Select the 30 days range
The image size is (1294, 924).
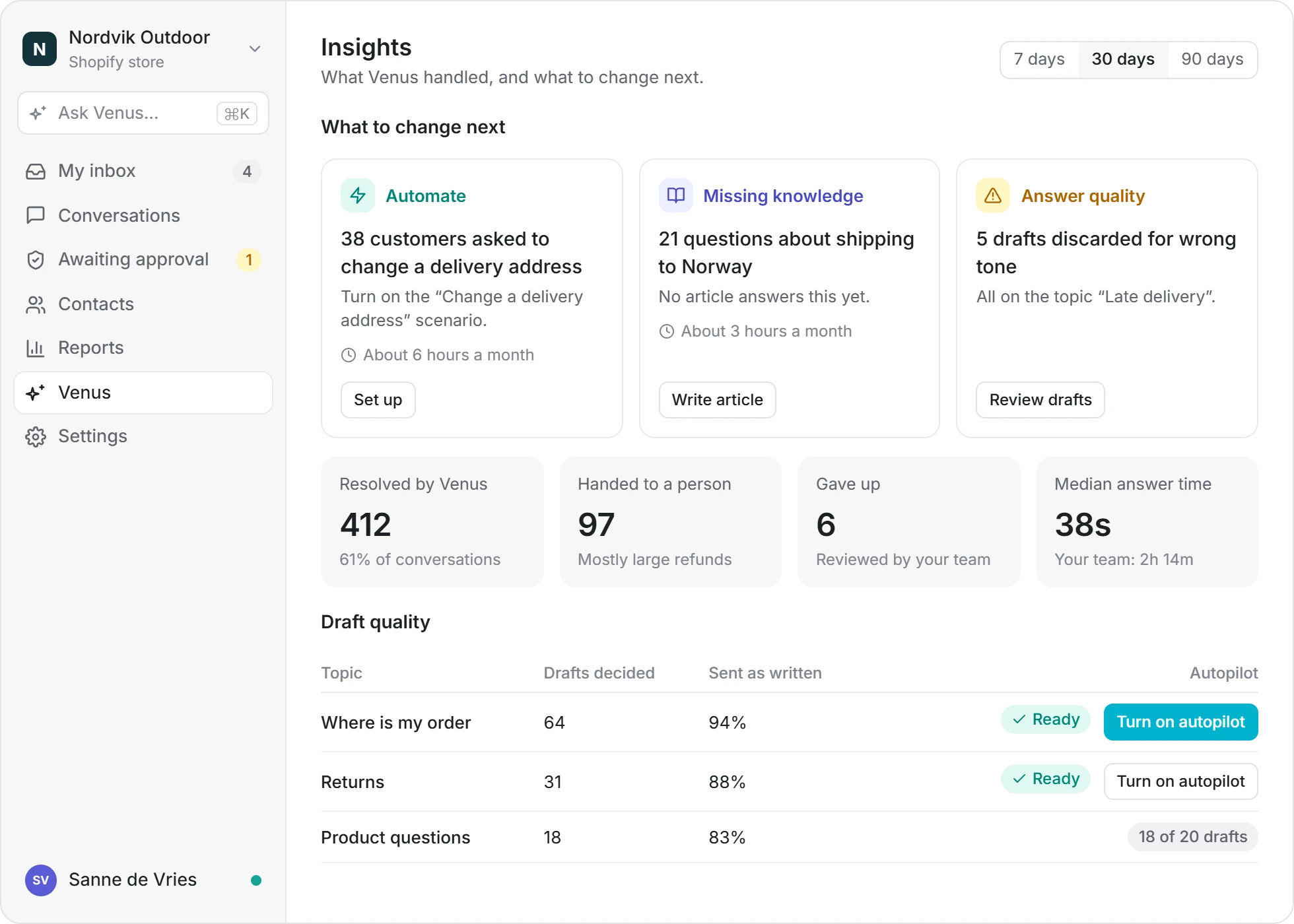1123,59
